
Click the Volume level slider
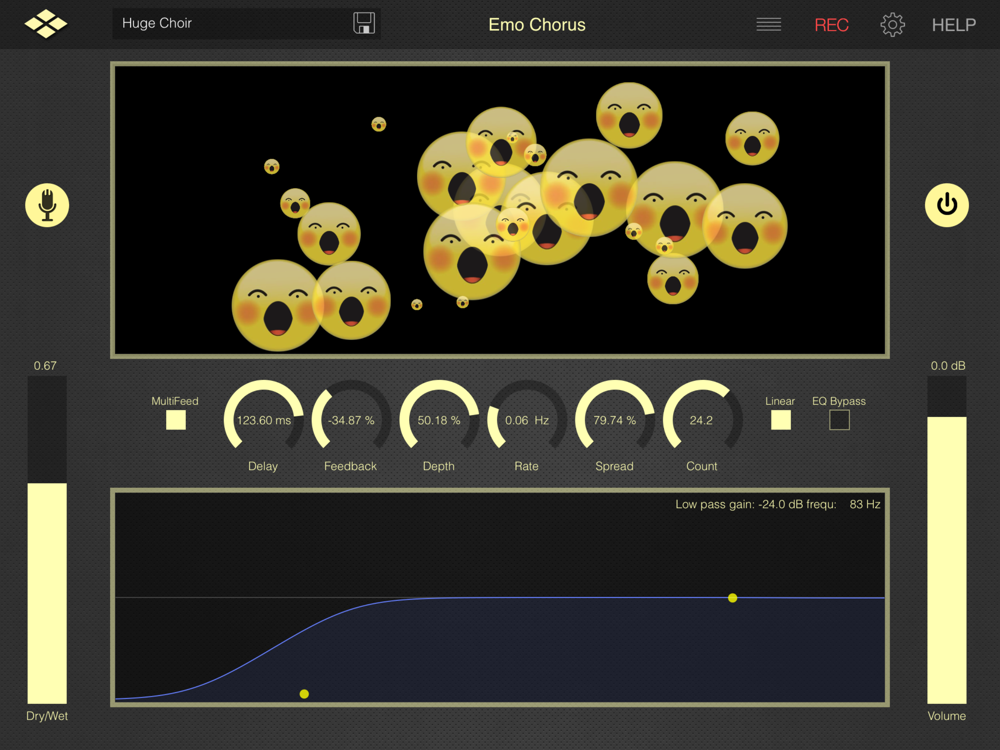click(947, 540)
